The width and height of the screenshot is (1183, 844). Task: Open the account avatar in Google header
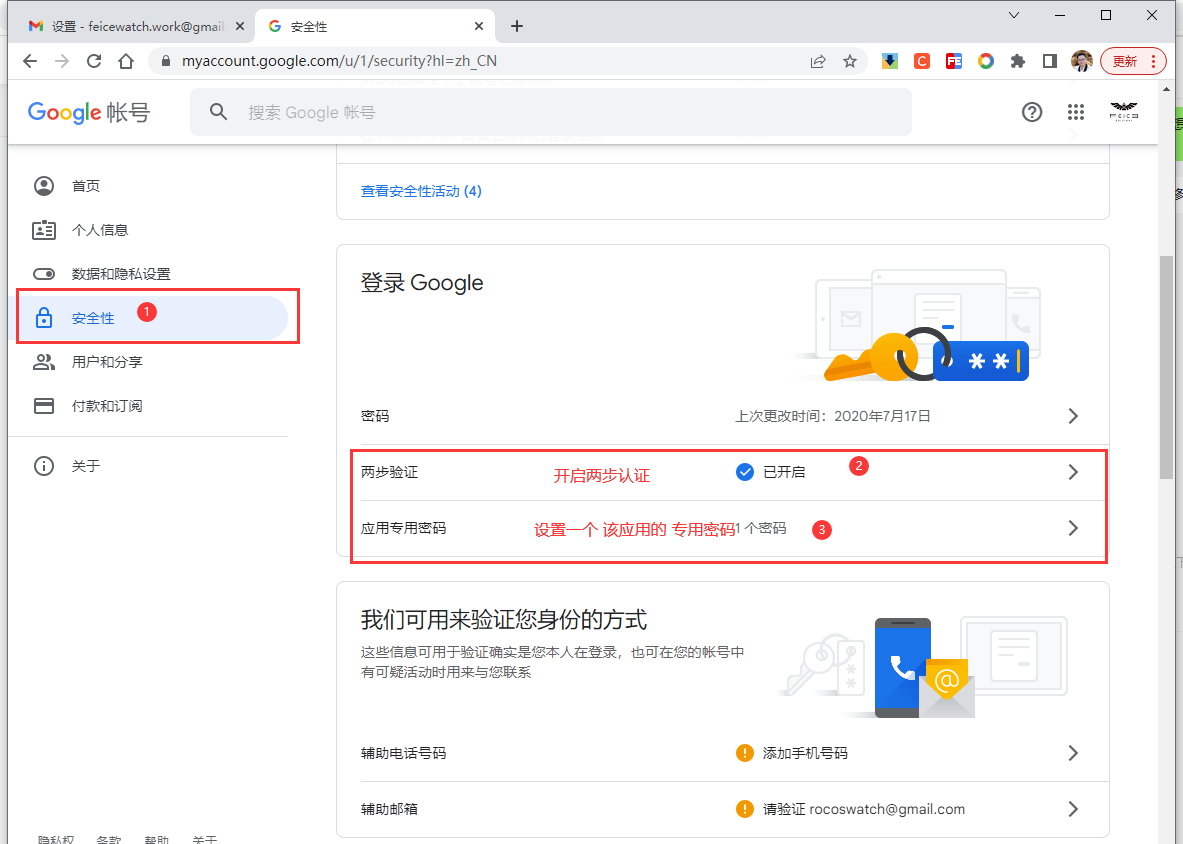tap(1123, 112)
